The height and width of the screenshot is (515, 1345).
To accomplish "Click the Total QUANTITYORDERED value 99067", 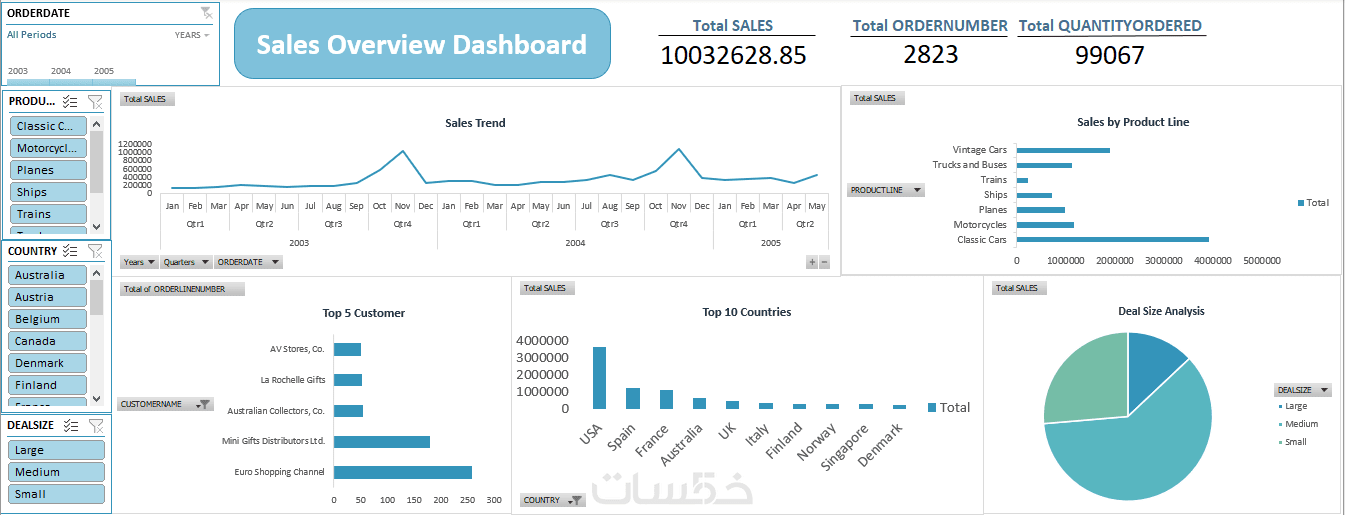I will [x=1110, y=55].
